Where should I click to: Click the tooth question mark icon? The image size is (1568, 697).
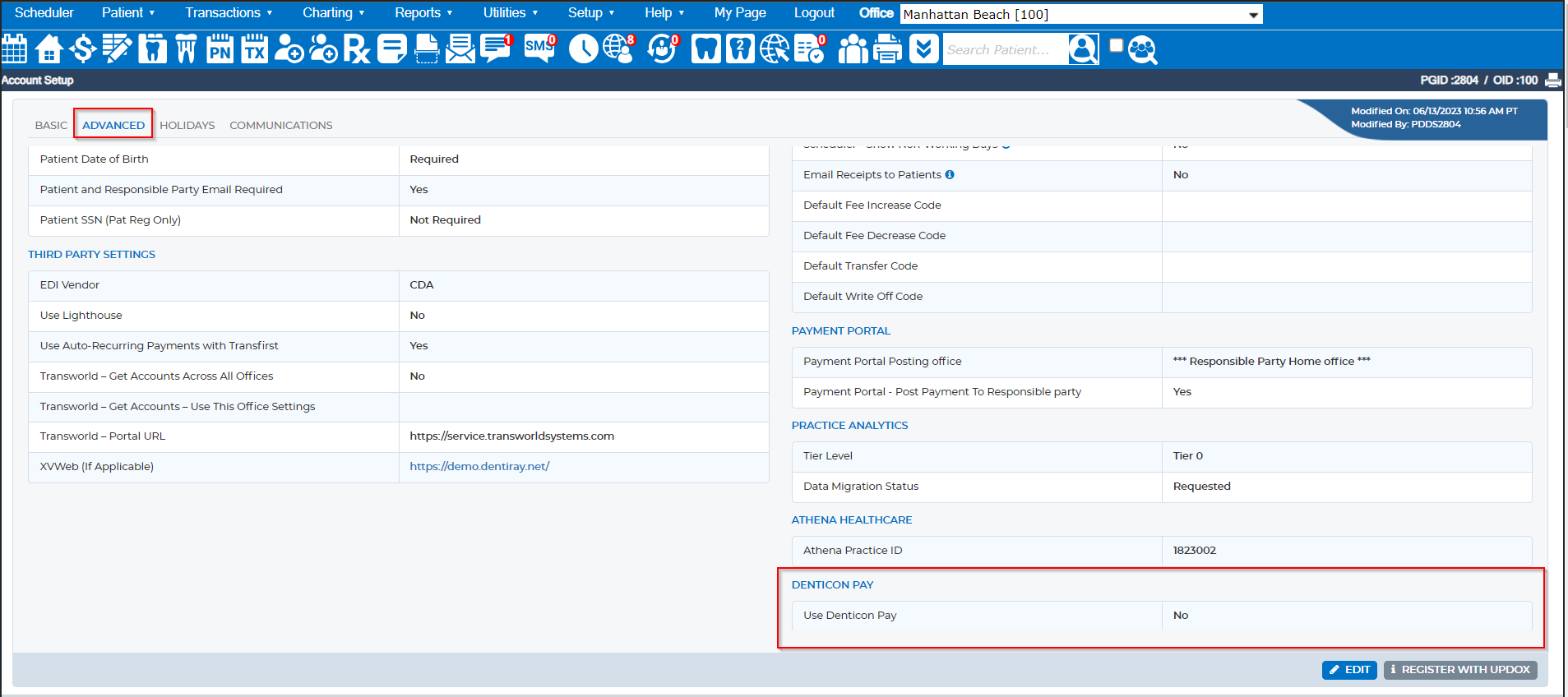[740, 49]
